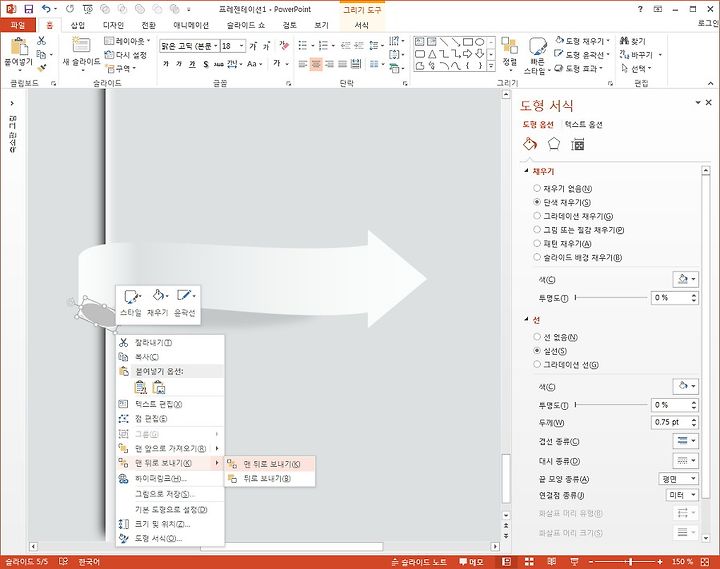Click Shape Fill (도형 채우기) button

coord(582,41)
